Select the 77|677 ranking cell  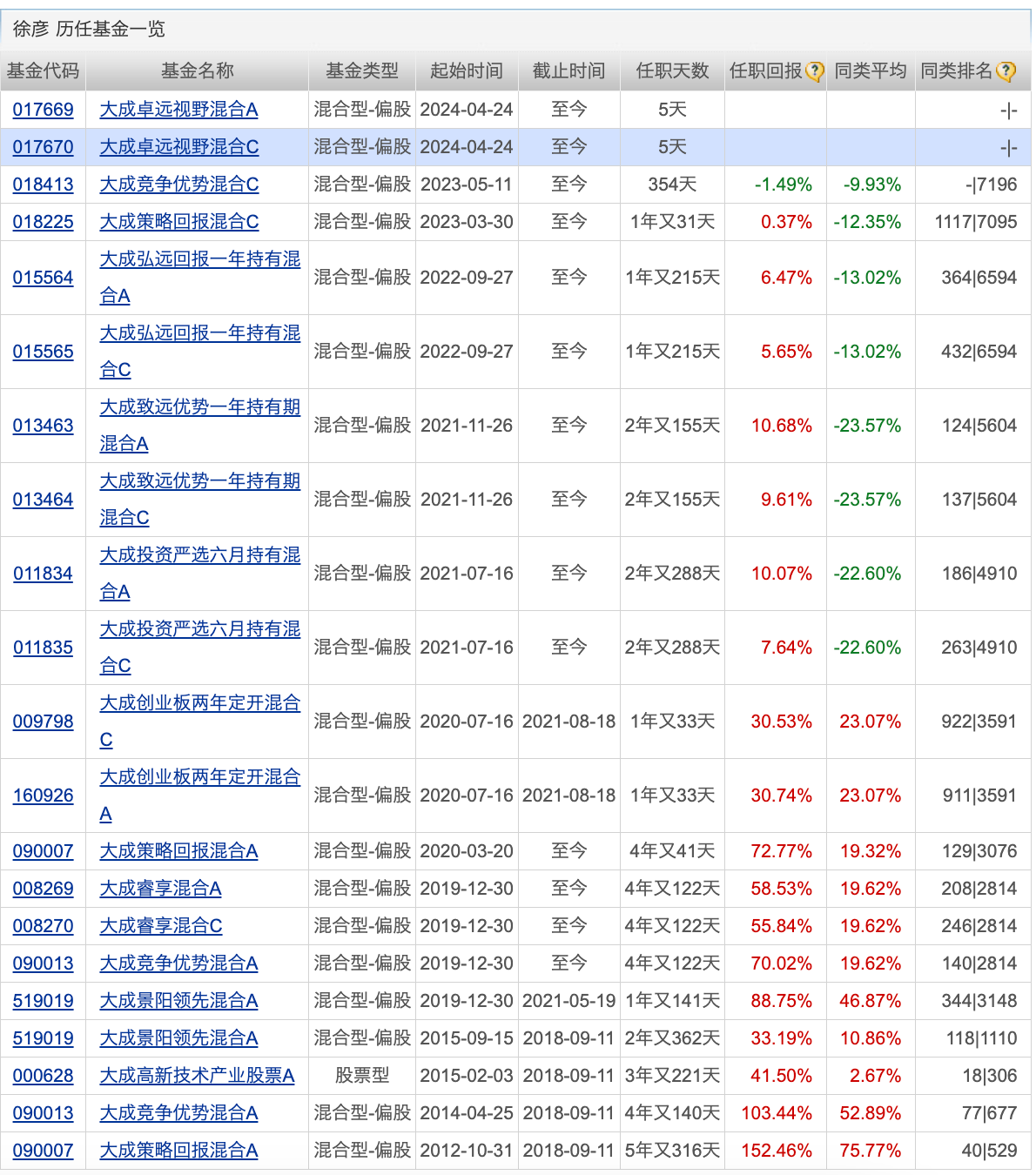pyautogui.click(x=989, y=1113)
